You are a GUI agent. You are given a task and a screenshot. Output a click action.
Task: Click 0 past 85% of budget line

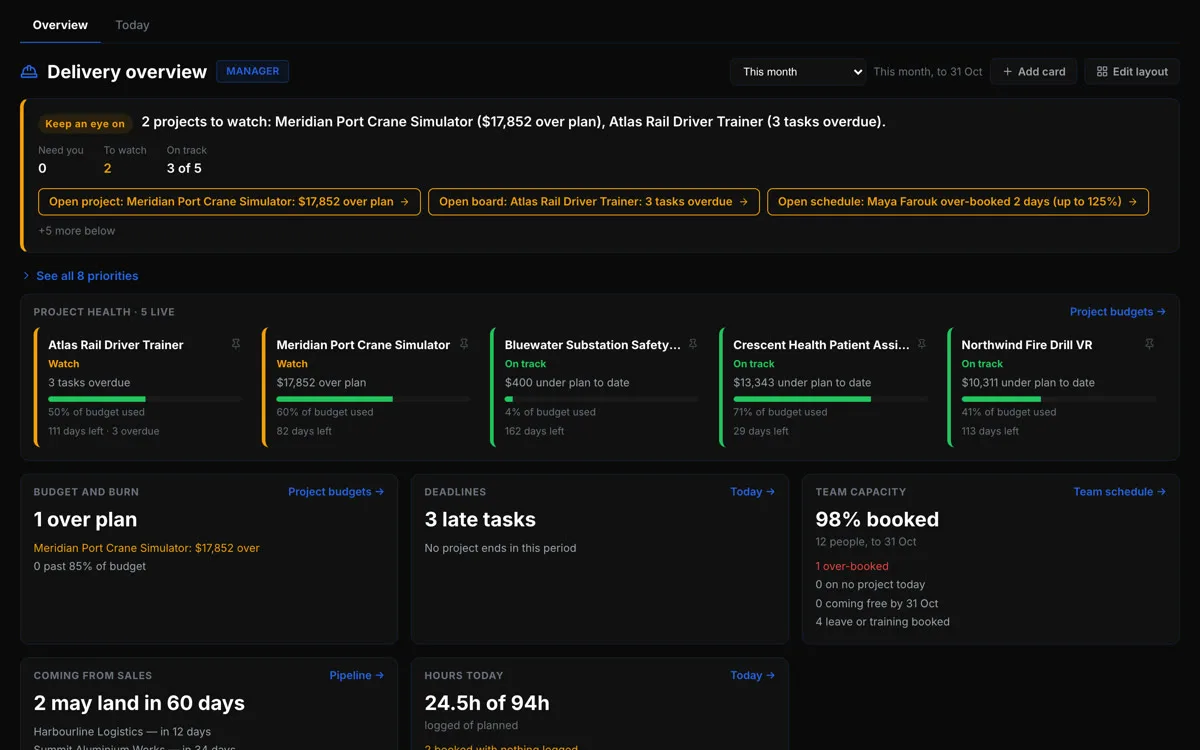[89, 567]
